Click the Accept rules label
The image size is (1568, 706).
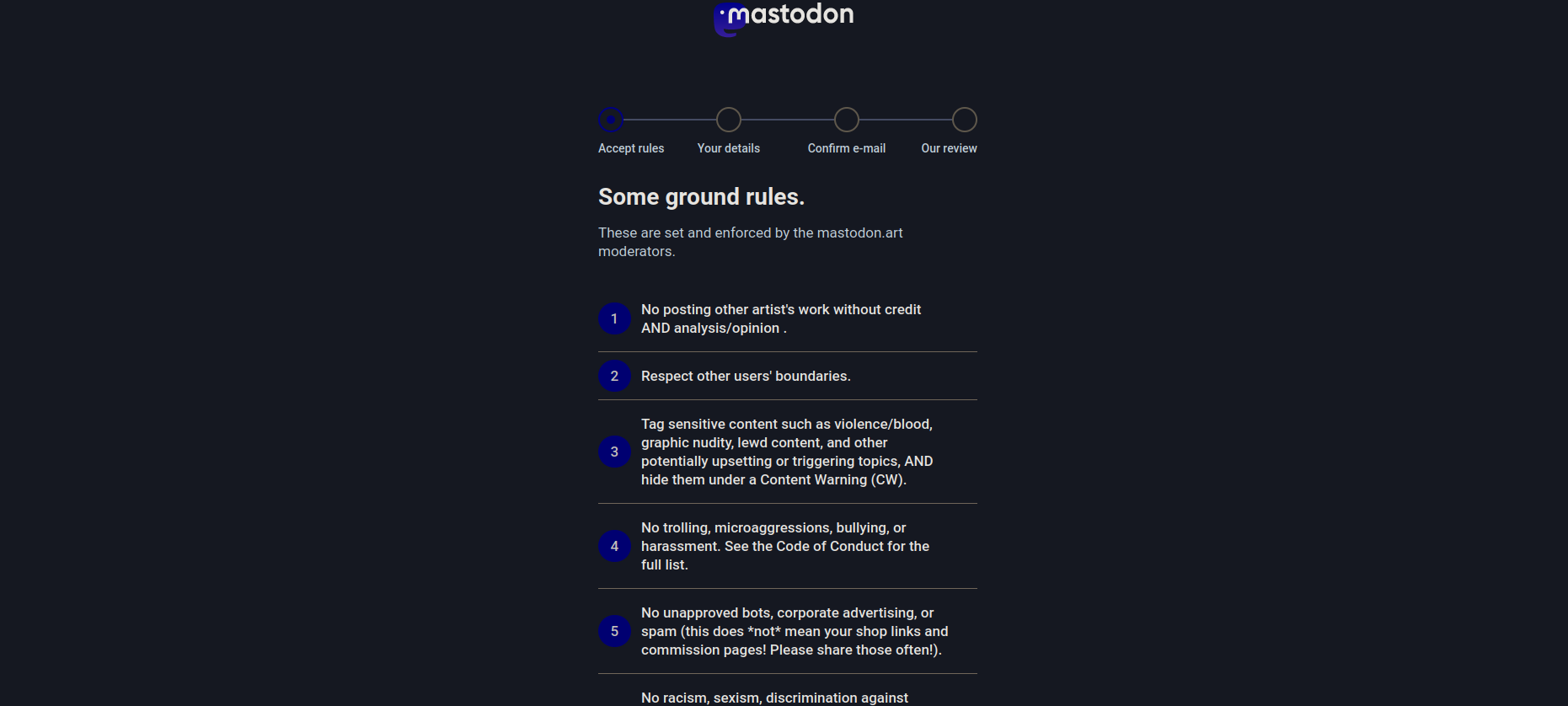[631, 148]
